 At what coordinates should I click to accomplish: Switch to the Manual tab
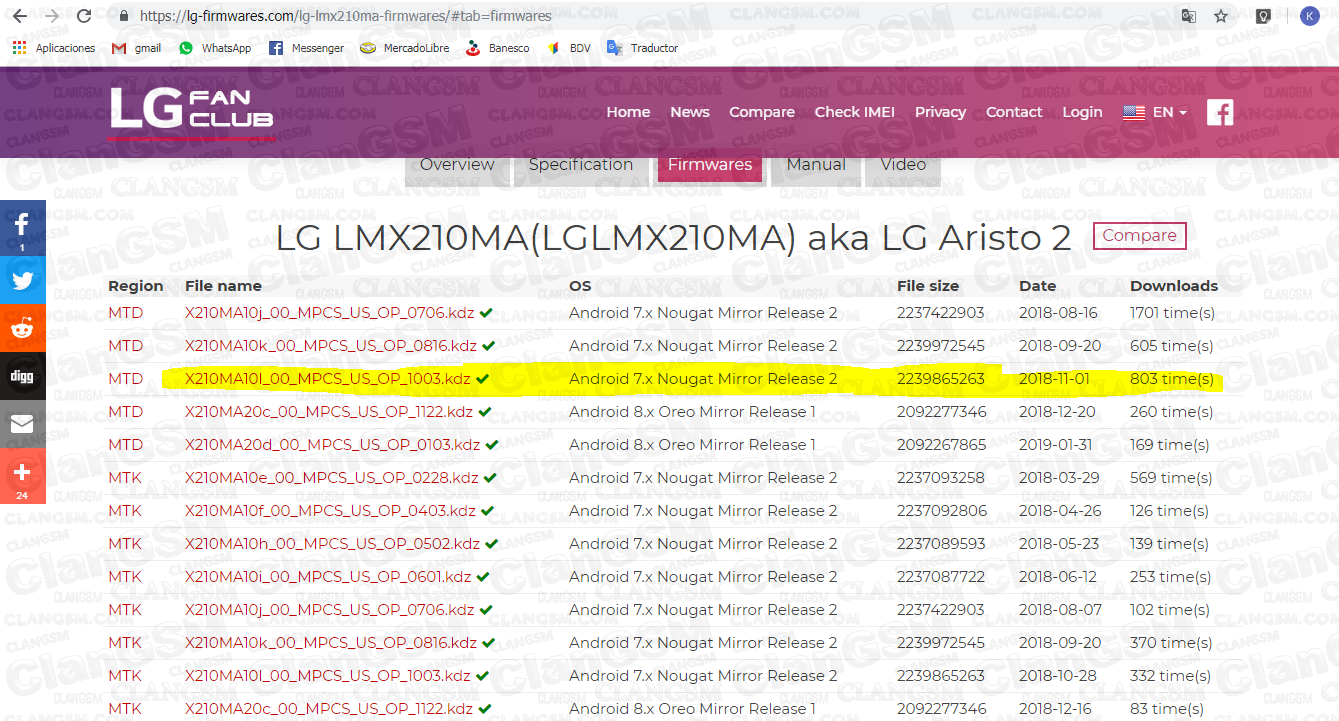pos(816,166)
